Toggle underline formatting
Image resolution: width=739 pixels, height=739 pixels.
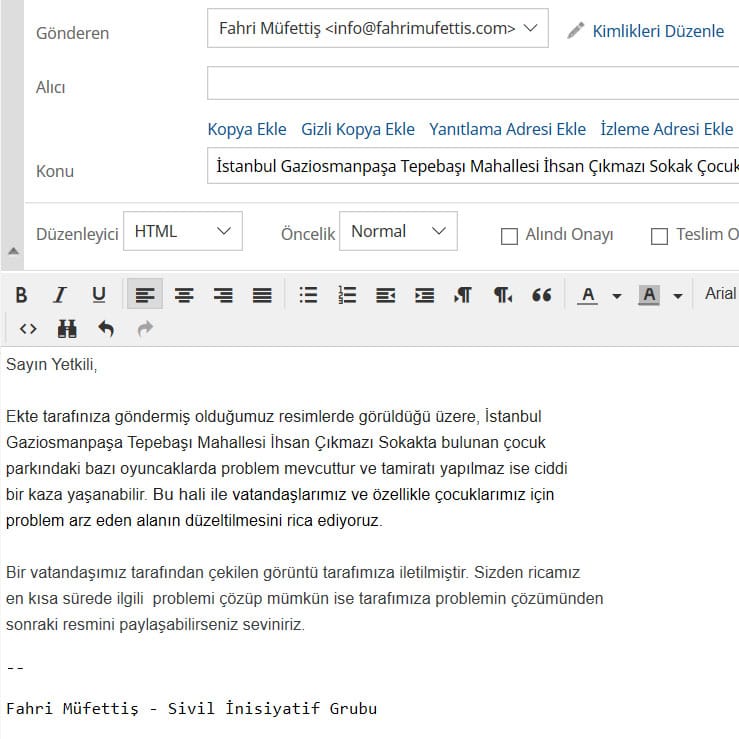pyautogui.click(x=99, y=295)
